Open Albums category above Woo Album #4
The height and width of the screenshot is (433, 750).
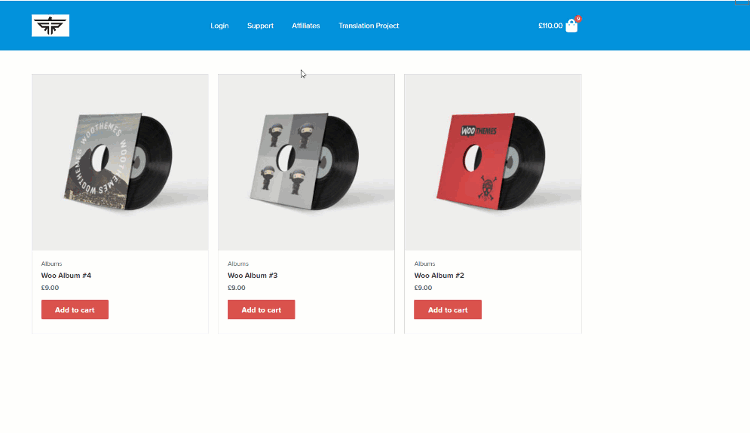pos(52,264)
